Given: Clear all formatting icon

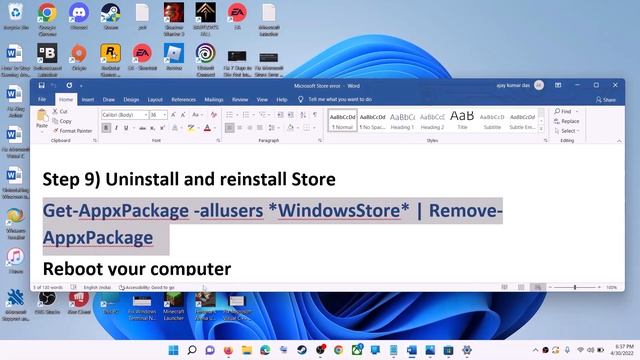Looking at the screenshot, I should point(213,115).
